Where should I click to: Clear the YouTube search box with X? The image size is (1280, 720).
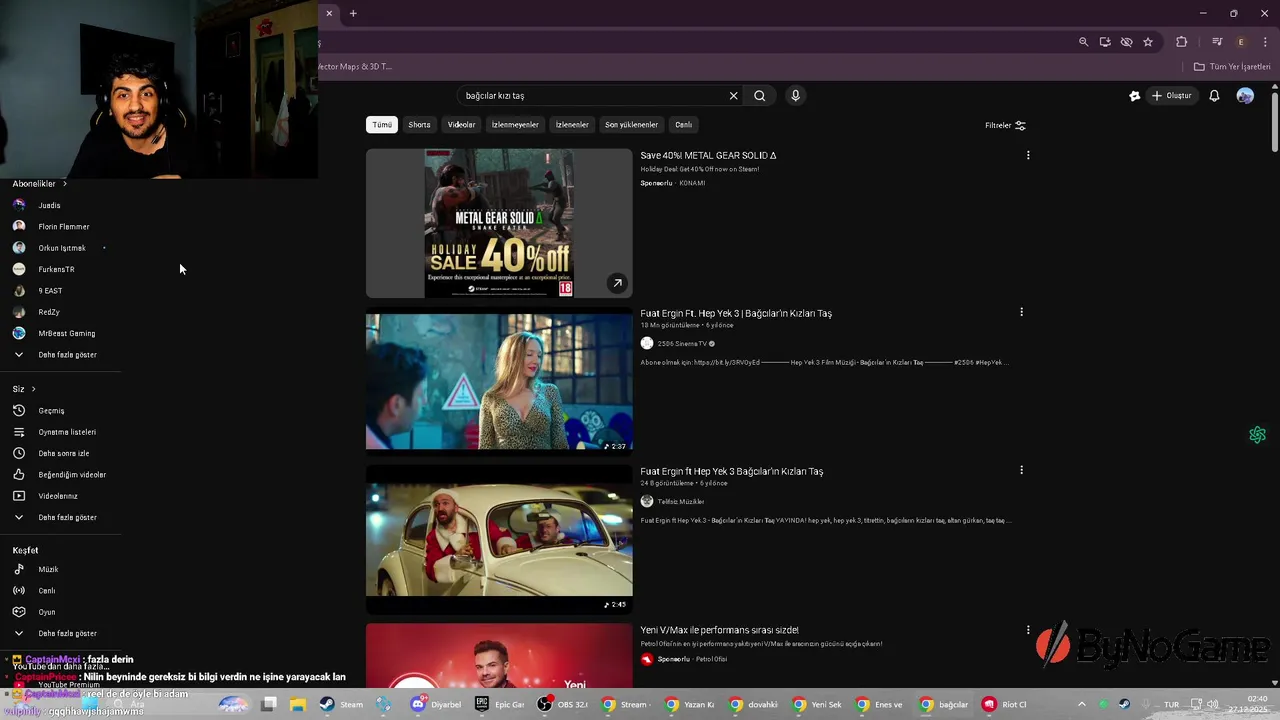click(733, 96)
